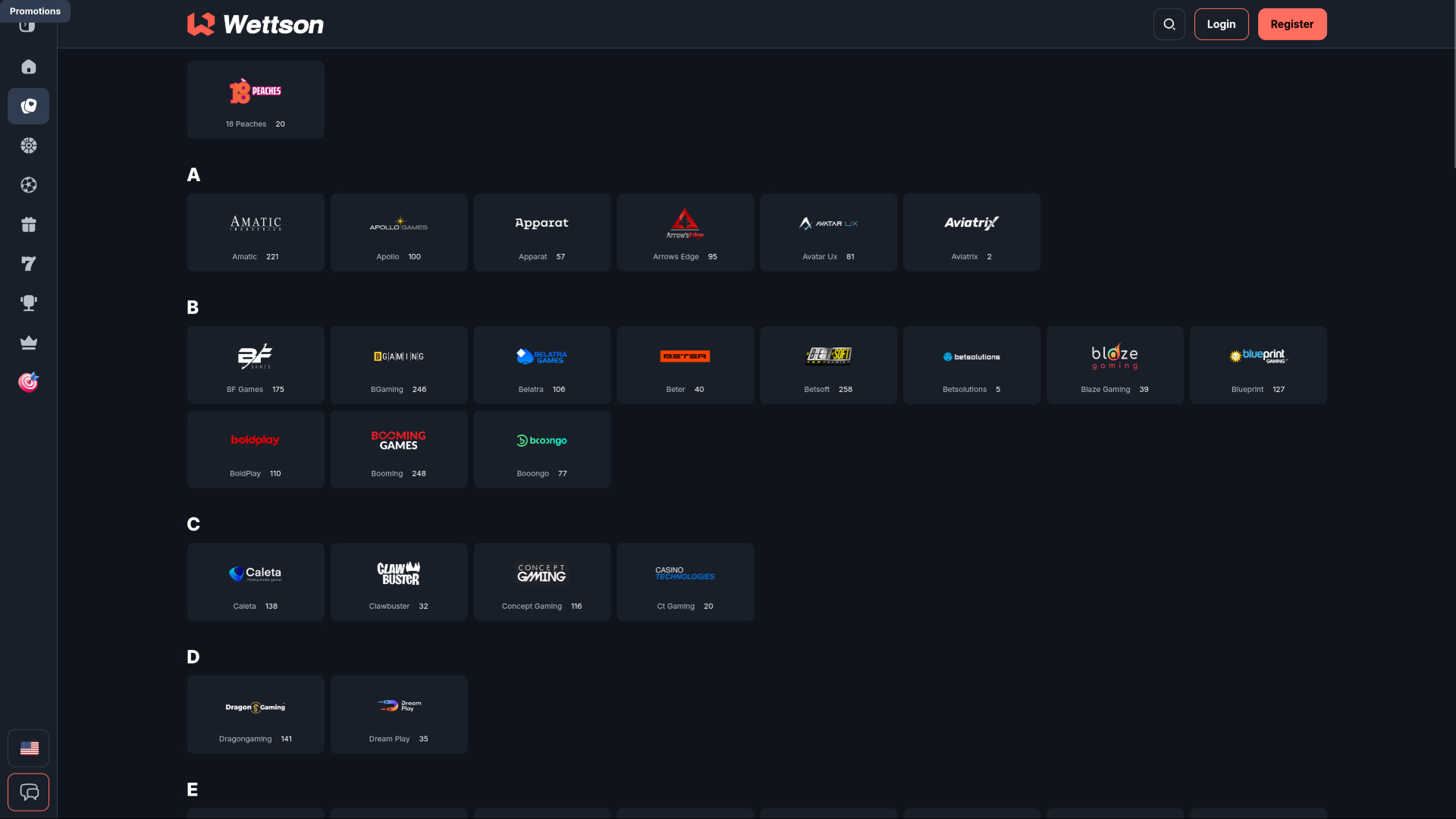
Task: Open the Avatar Ux provider card
Action: pyautogui.click(x=829, y=232)
